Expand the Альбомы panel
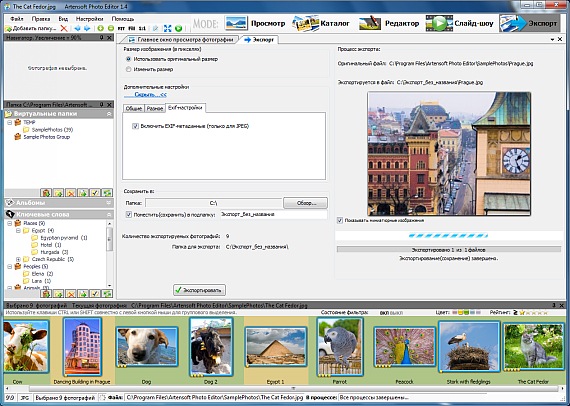570x406 pixels. [x=108, y=203]
